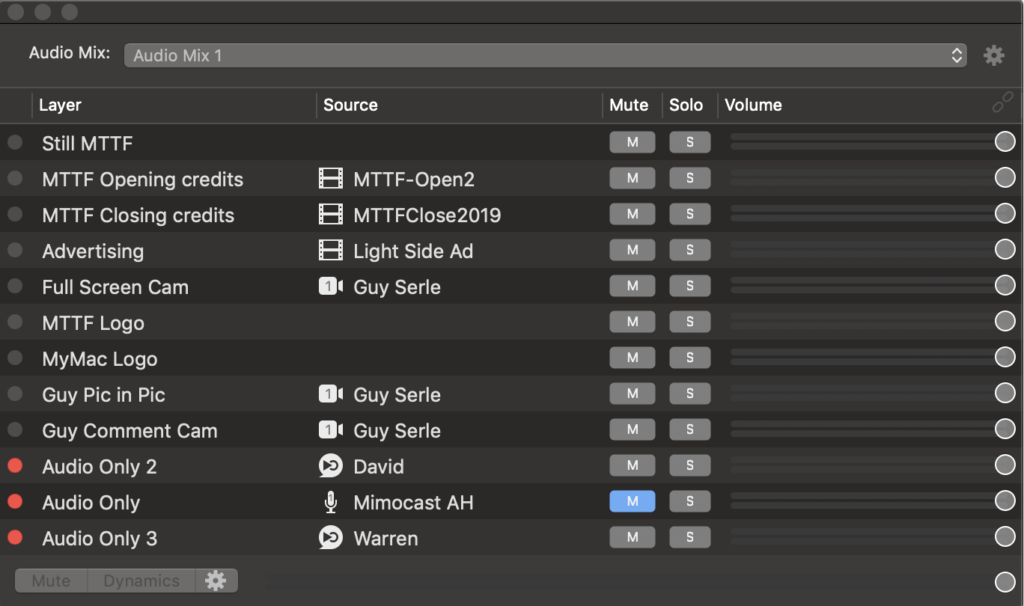1024x606 pixels.
Task: Solo the Still MTTF layer
Action: pos(690,142)
